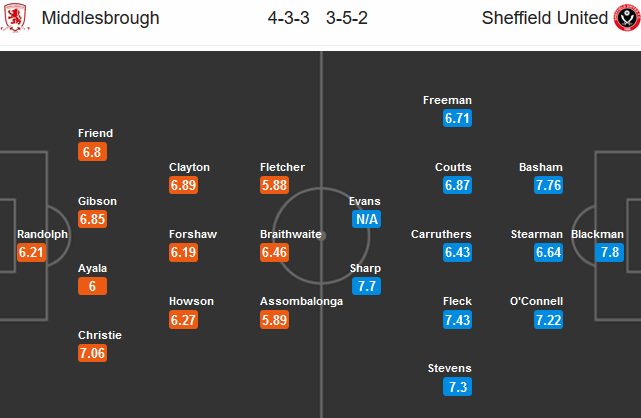Select Sharp's 7.7 rating badge
The width and height of the screenshot is (641, 418).
pyautogui.click(x=366, y=286)
